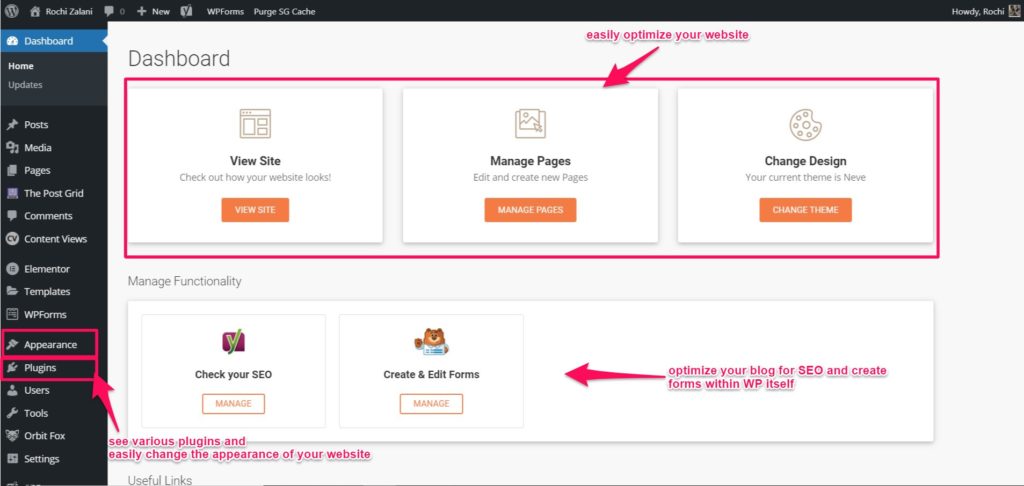Click the WordPress logo in admin bar
The height and width of the screenshot is (486, 1024).
13,10
